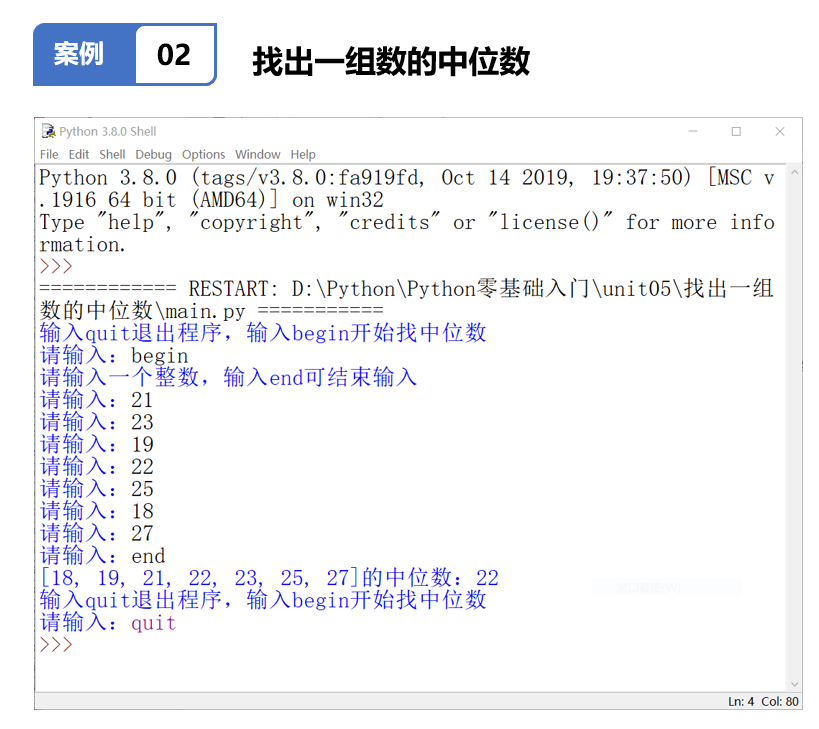Click the title text 'Python 3.8.0 Shell'
The width and height of the screenshot is (819, 729).
108,132
